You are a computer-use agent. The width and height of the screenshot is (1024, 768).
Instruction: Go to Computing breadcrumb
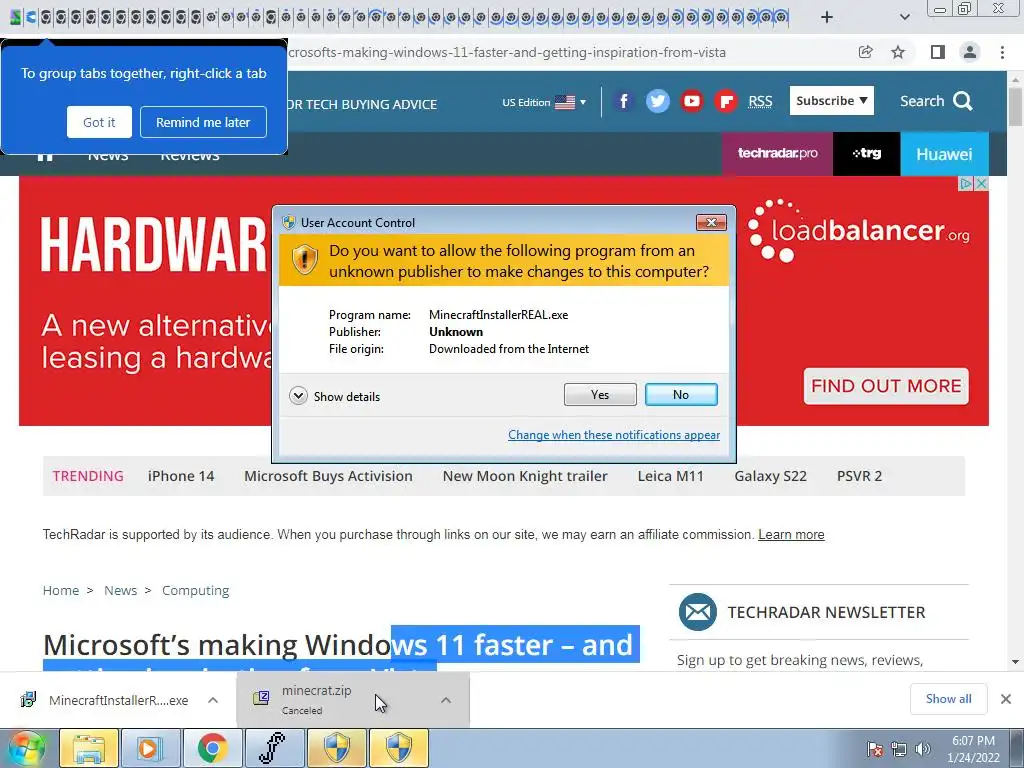coord(195,590)
